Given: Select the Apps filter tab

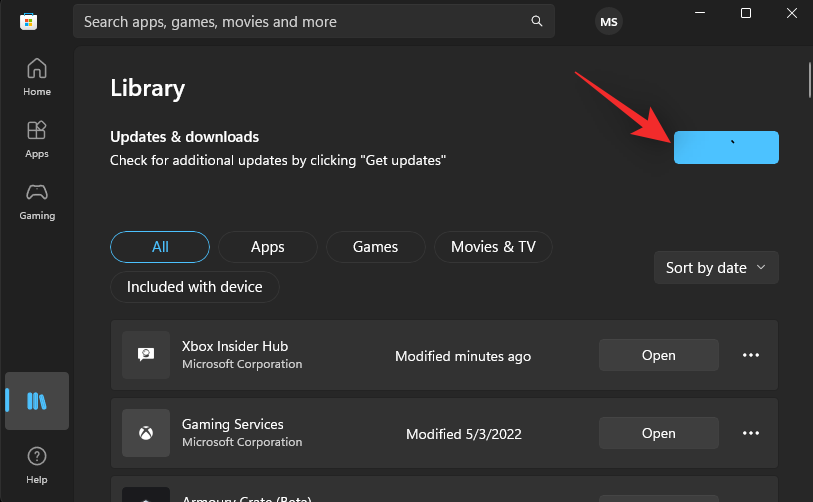Looking at the screenshot, I should (x=268, y=247).
